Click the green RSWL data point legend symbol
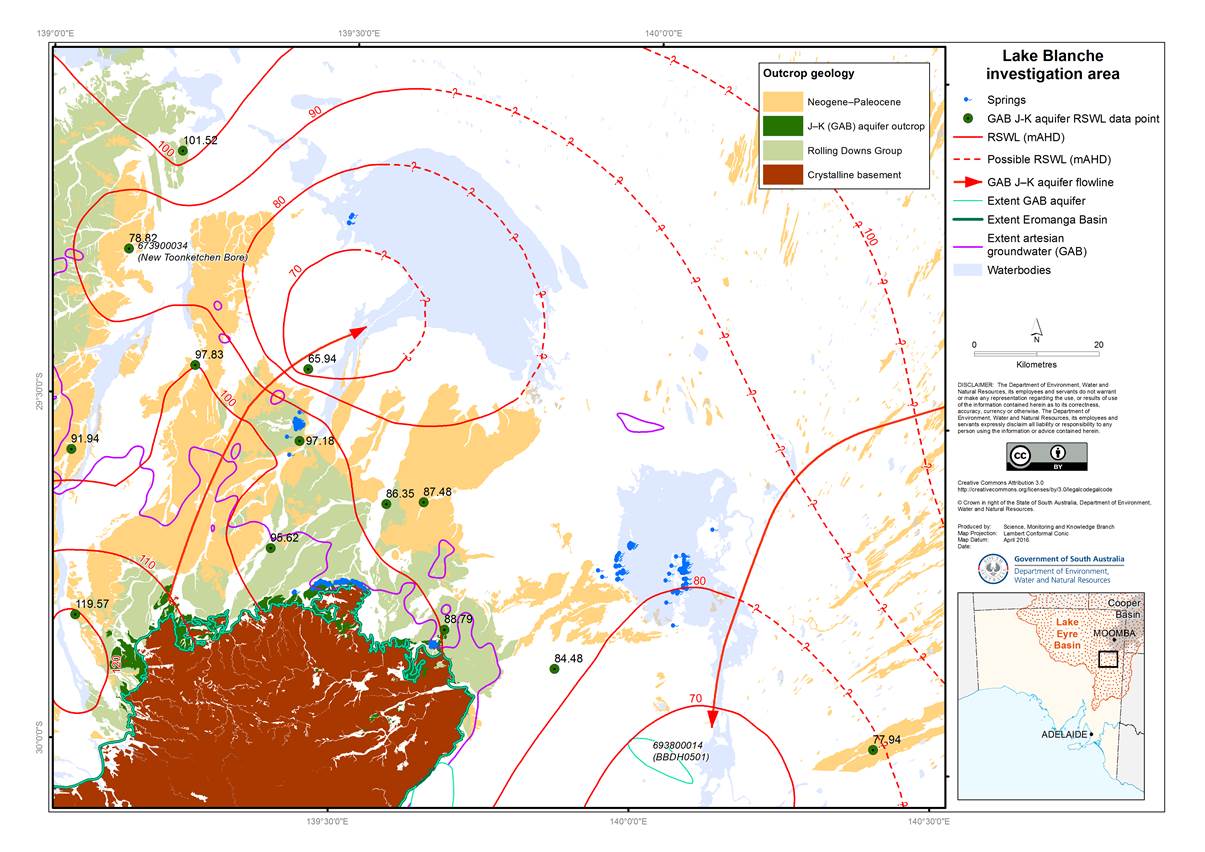Viewport: 1205px width, 852px height. (966, 119)
